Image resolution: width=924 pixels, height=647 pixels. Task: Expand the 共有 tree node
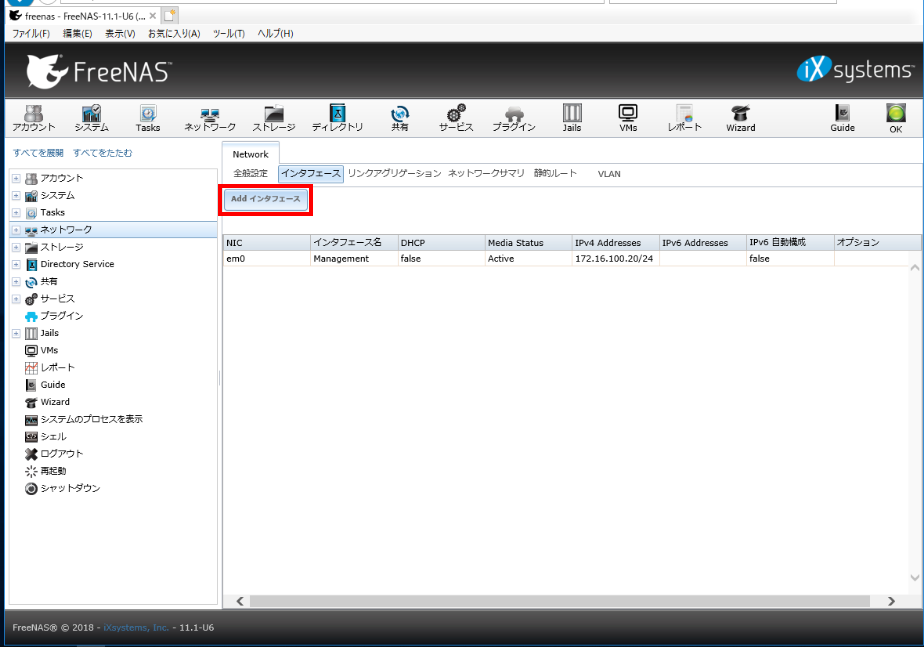tap(16, 282)
